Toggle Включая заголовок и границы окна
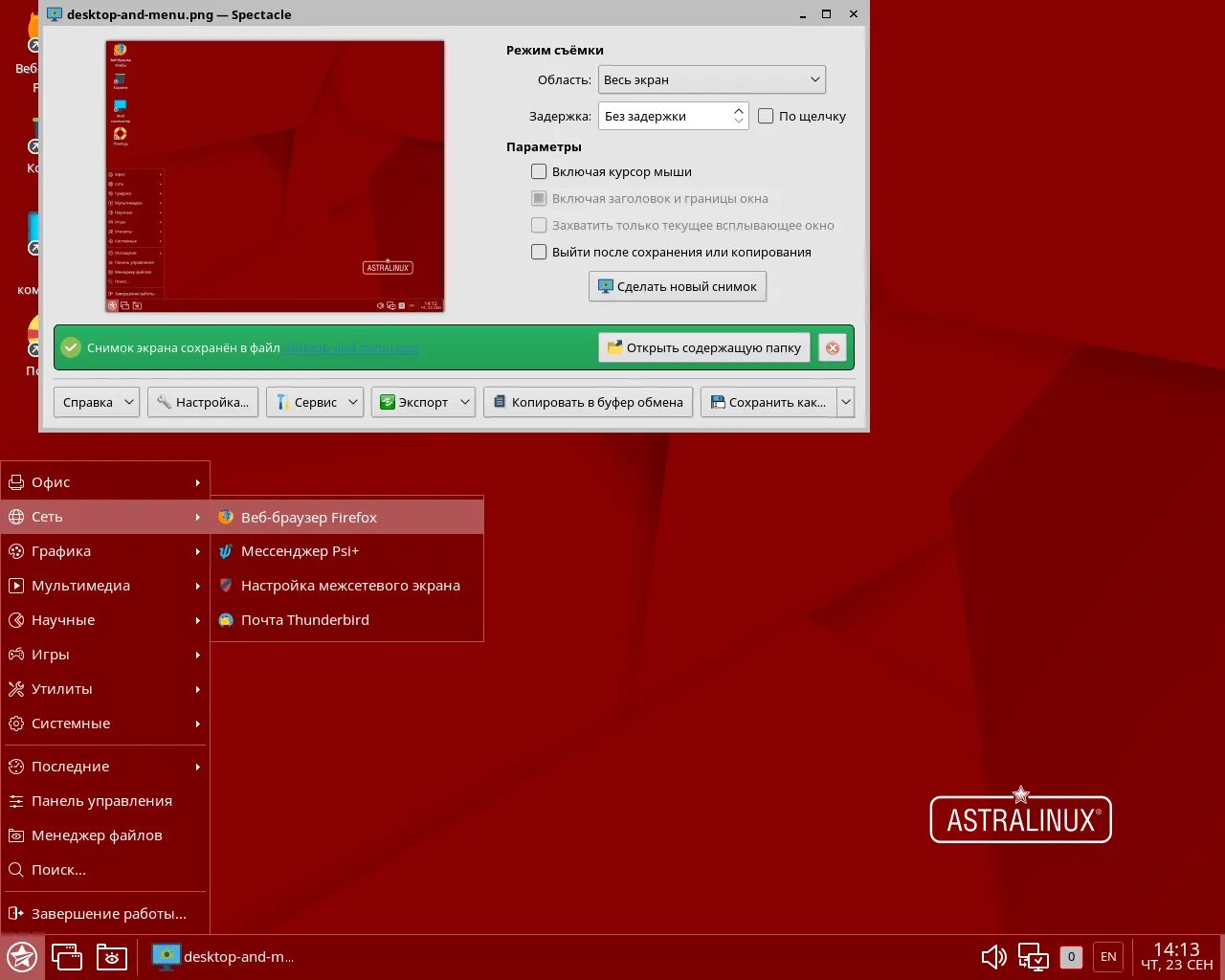This screenshot has height=980, width=1225. [x=539, y=198]
